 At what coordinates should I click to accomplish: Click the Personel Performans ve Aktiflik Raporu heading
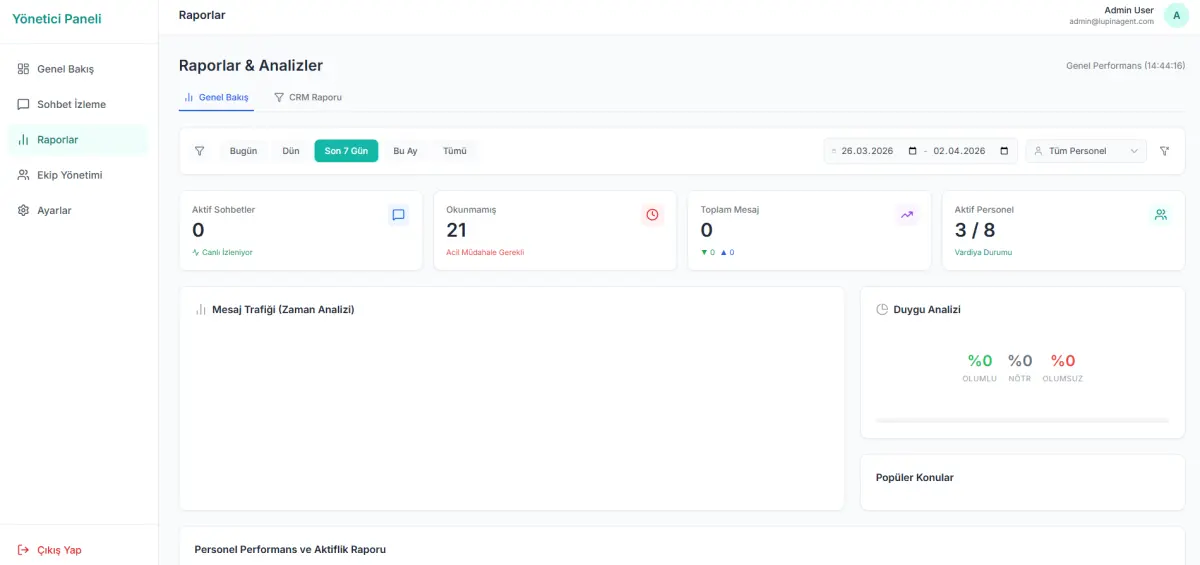[290, 550]
